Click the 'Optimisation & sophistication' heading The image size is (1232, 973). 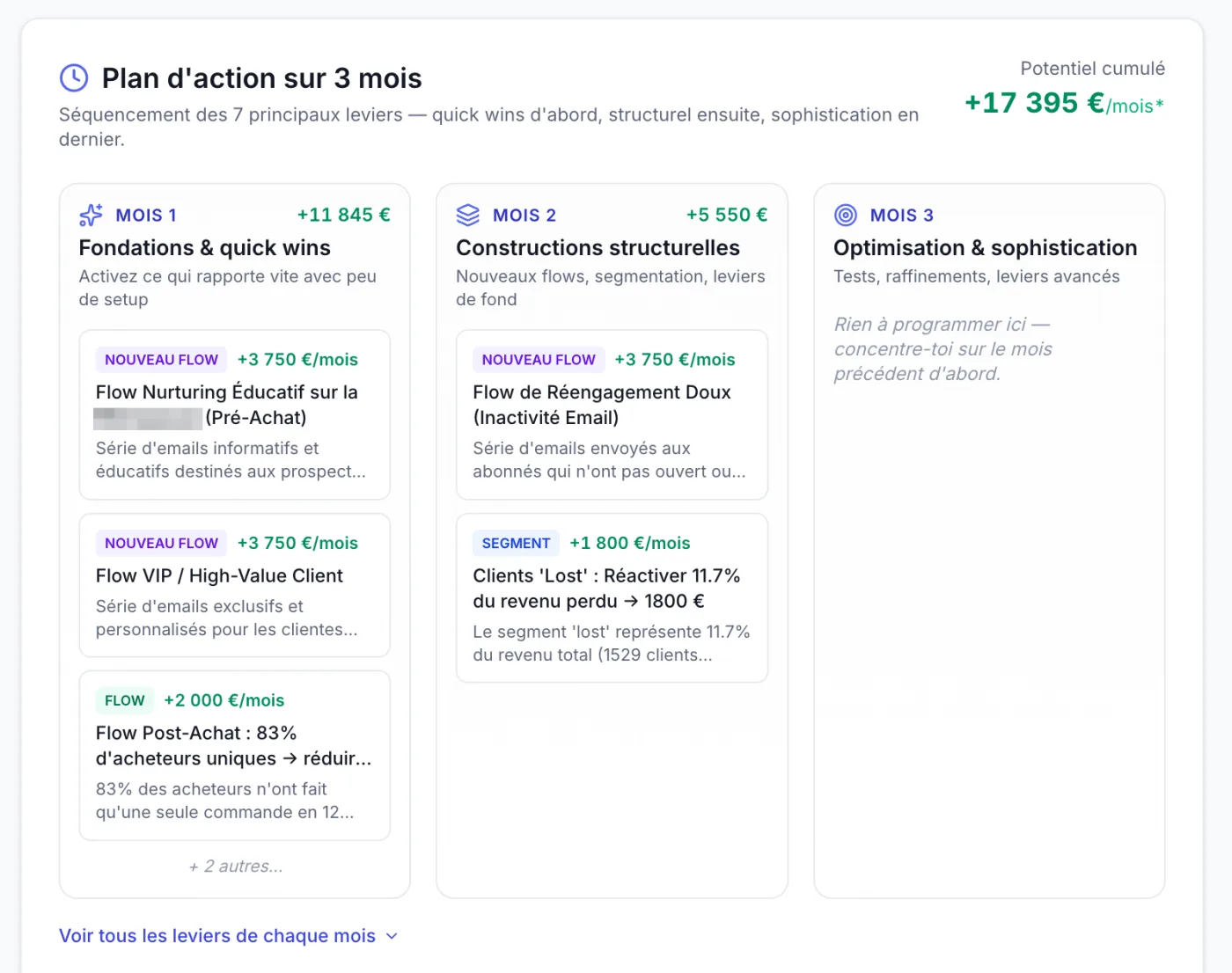pos(986,248)
